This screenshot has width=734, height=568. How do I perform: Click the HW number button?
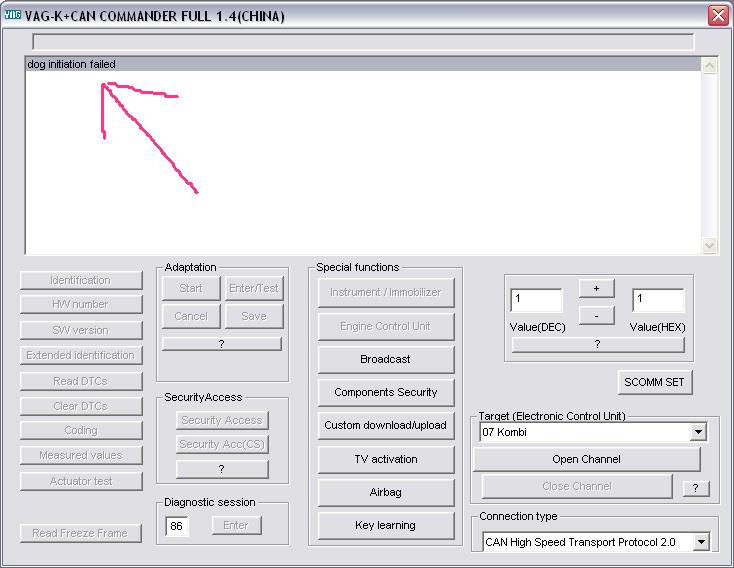coord(81,304)
